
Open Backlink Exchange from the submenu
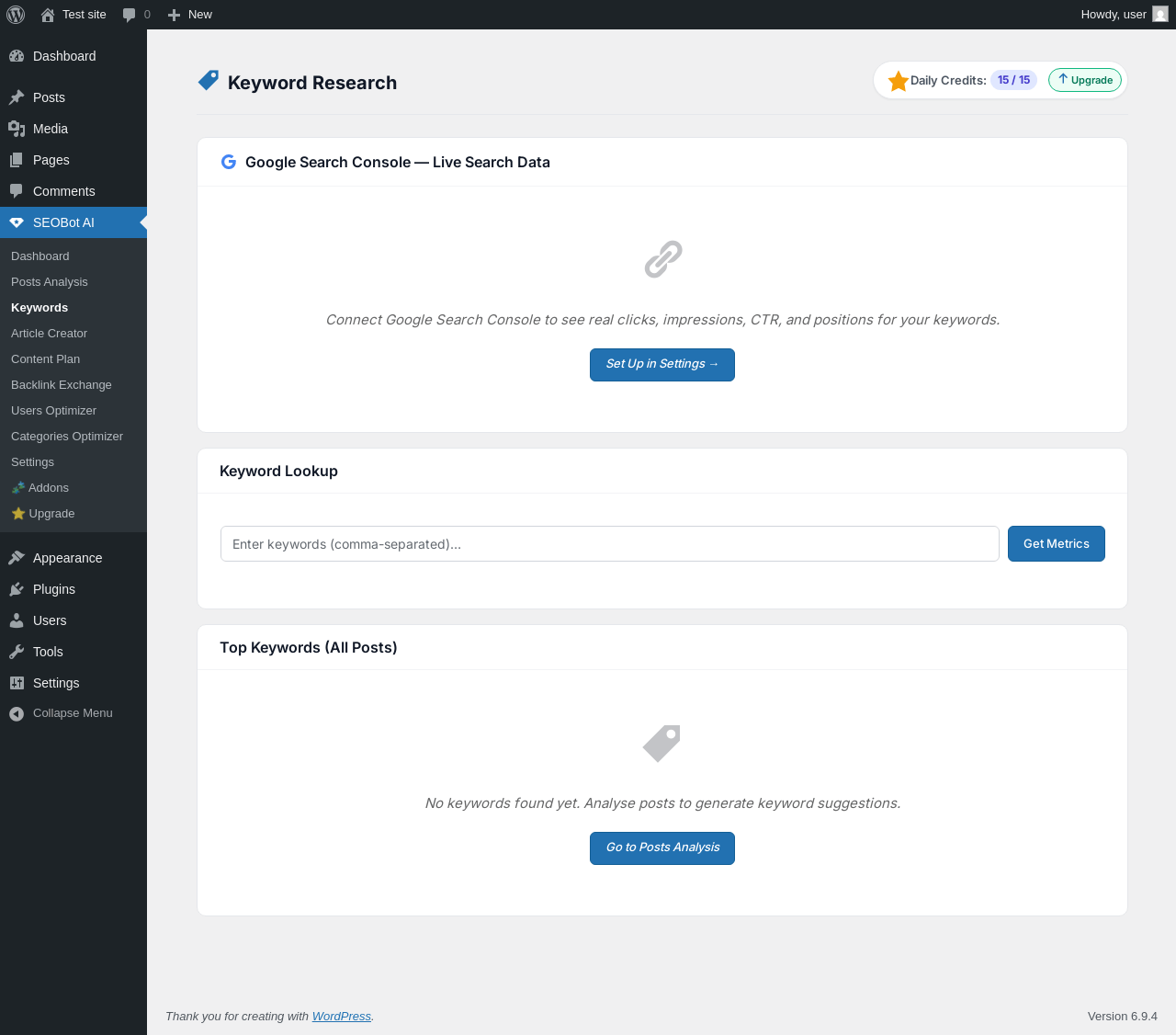62,385
